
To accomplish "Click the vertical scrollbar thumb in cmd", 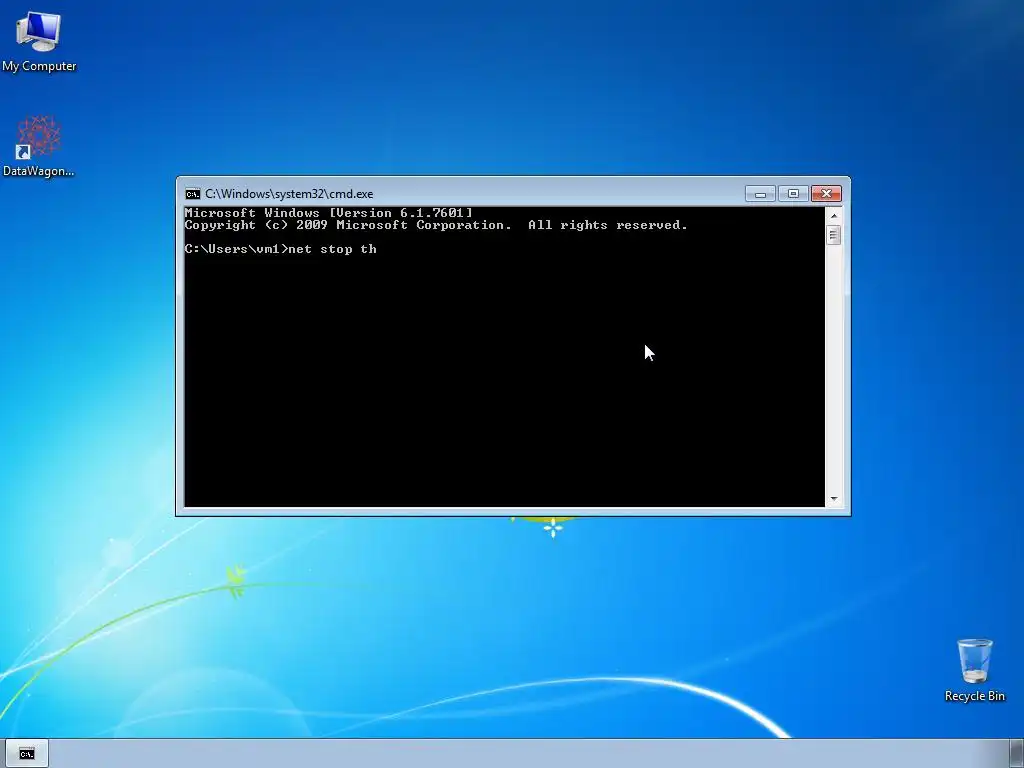I will pos(833,235).
